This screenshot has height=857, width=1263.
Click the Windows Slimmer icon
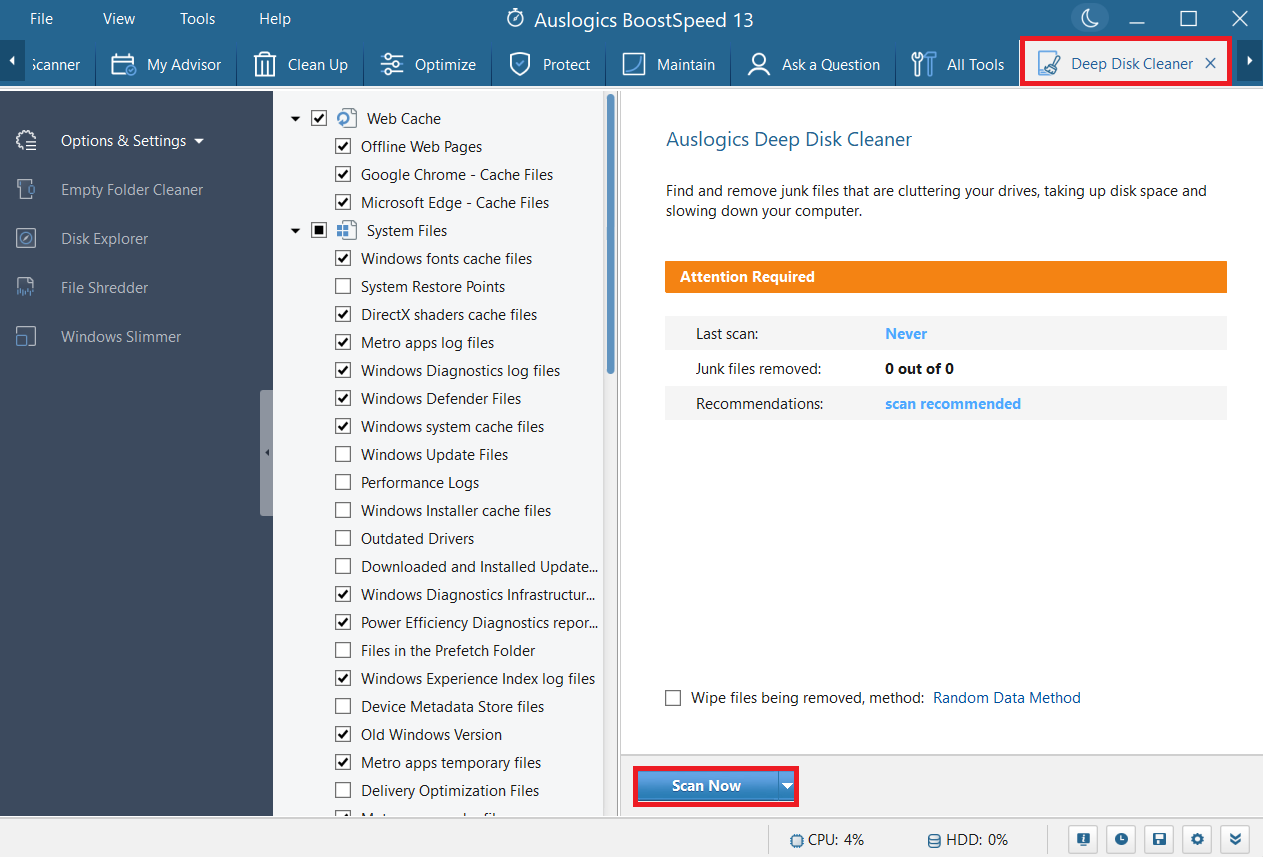27,337
